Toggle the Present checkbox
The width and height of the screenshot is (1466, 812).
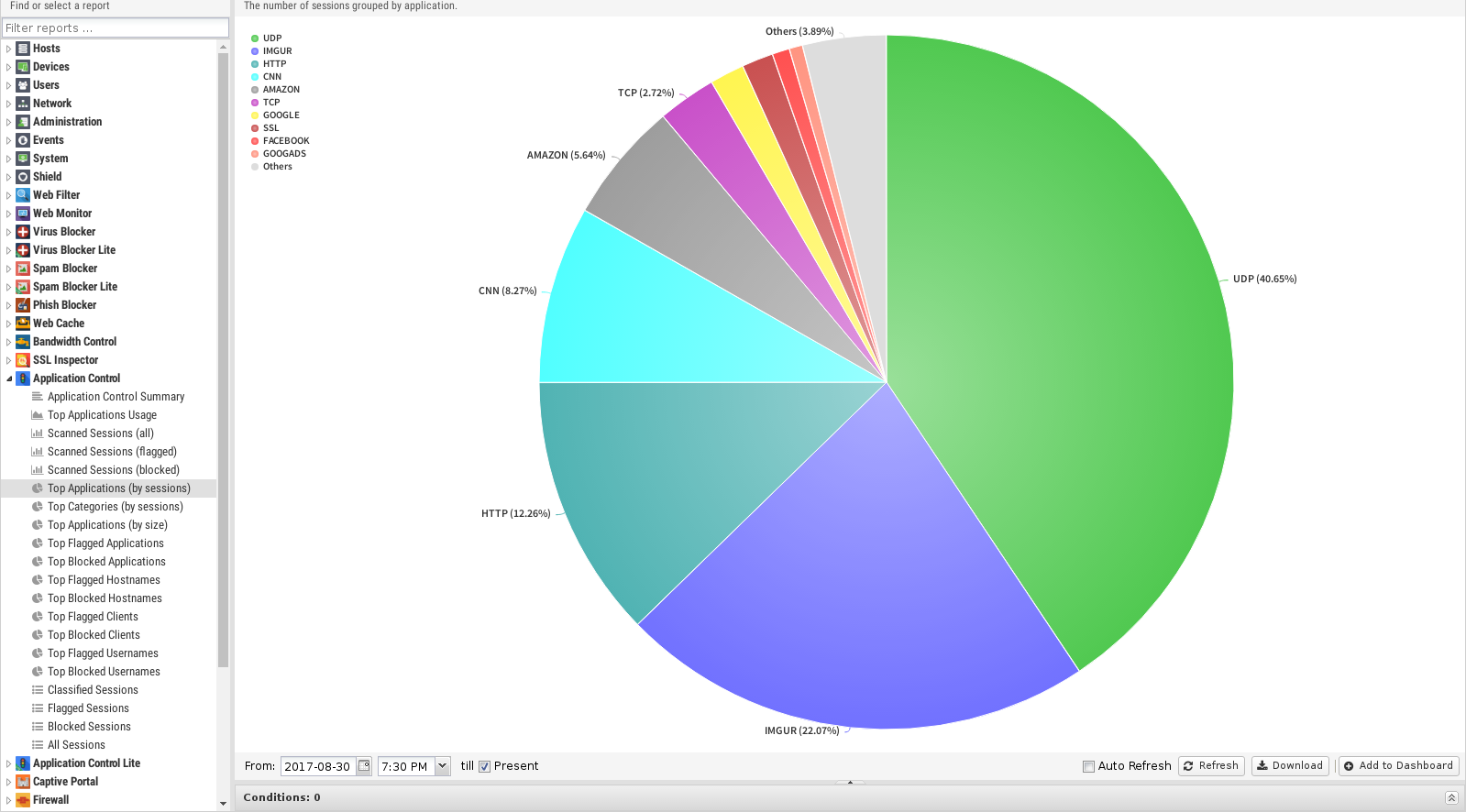point(485,767)
